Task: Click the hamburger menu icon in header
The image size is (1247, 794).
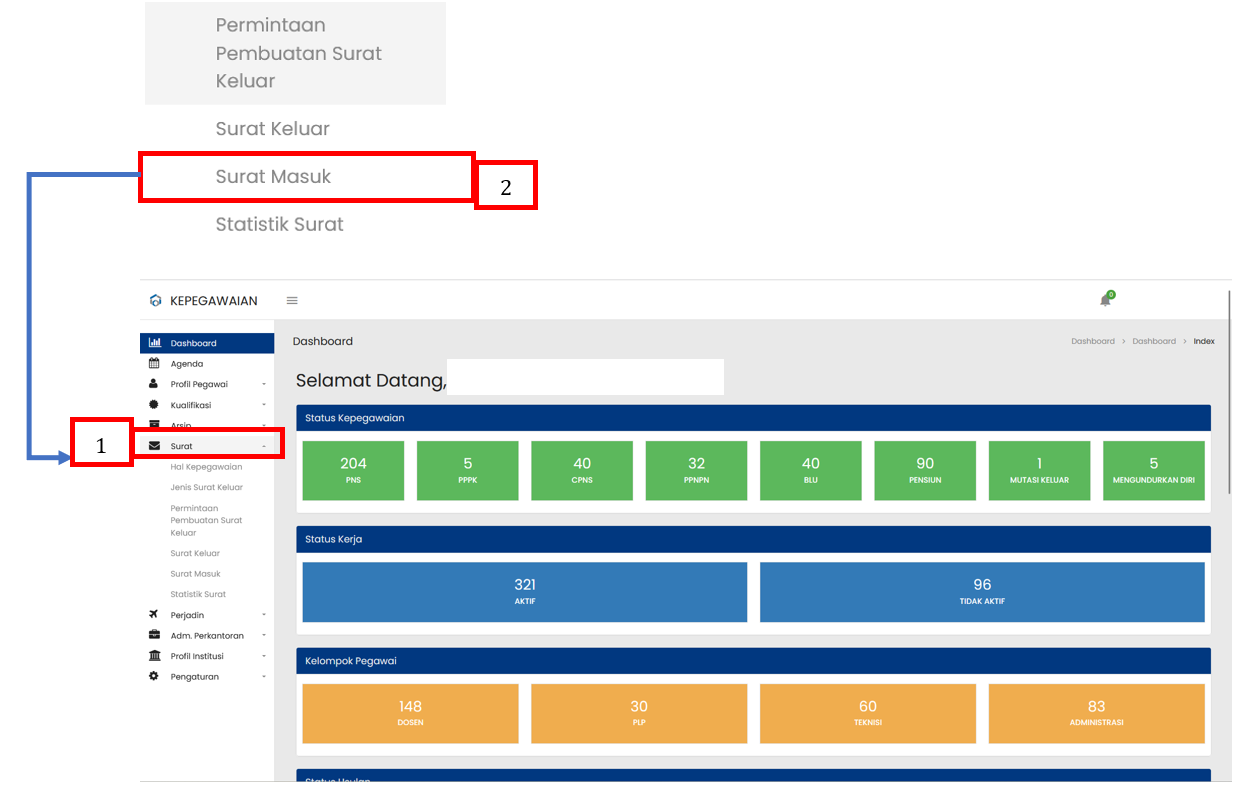Action: (292, 300)
